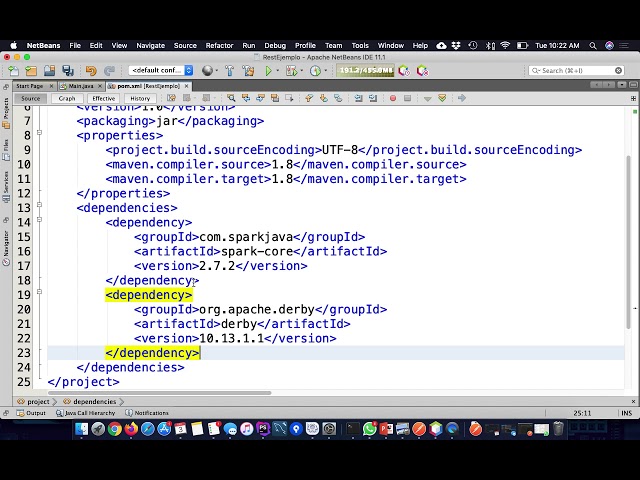Click the Previous Bookmark icon
Screen dimensions: 640x480
tap(309, 98)
